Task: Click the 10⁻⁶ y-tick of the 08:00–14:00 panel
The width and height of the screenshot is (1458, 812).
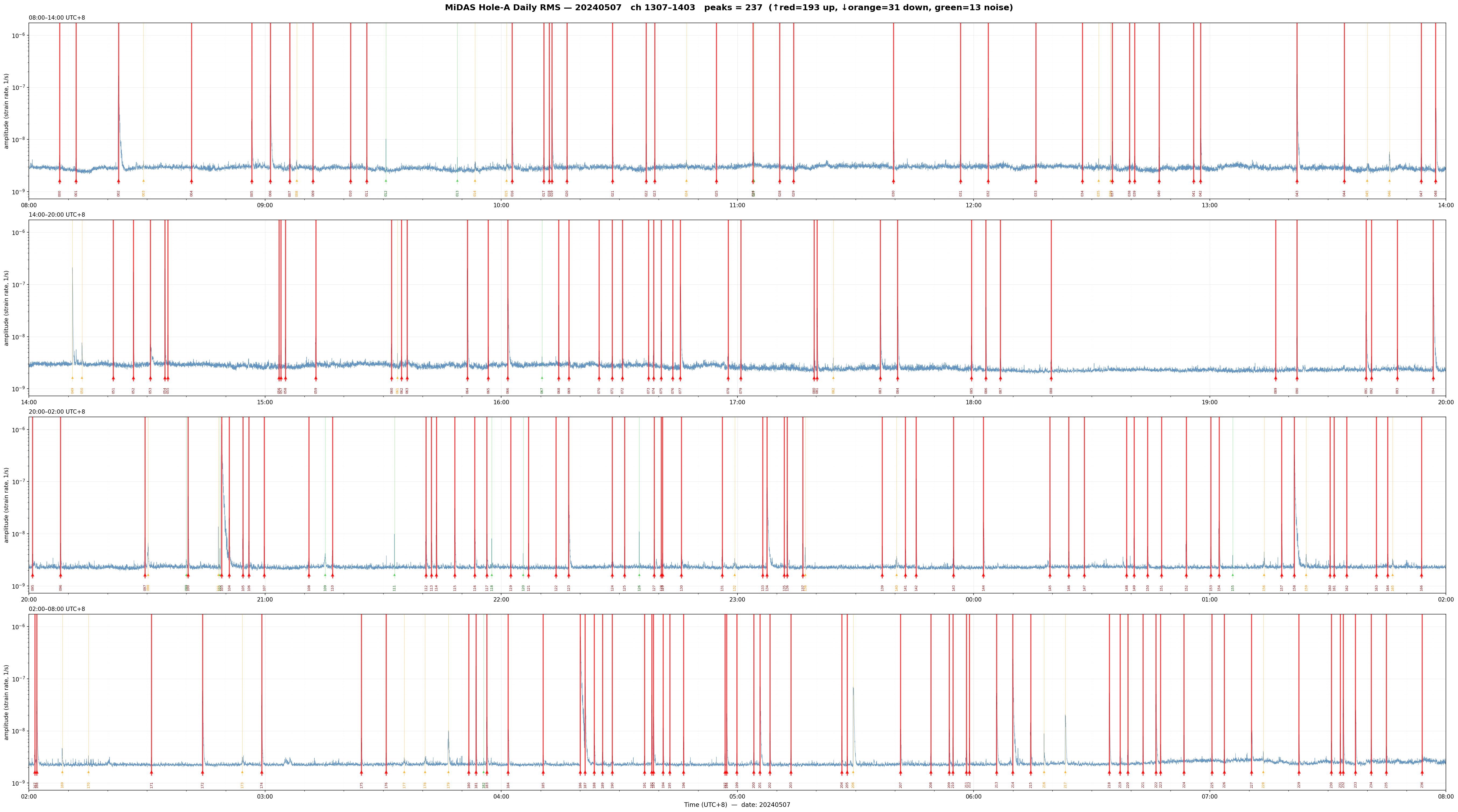Action: click(18, 35)
